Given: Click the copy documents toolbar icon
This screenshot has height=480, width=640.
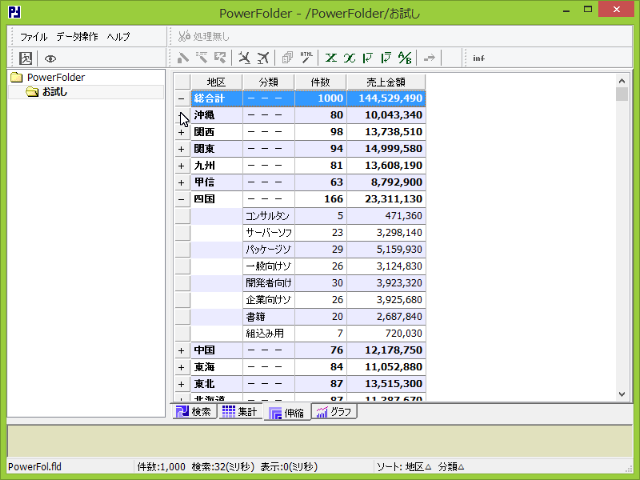Looking at the screenshot, I should (287, 58).
